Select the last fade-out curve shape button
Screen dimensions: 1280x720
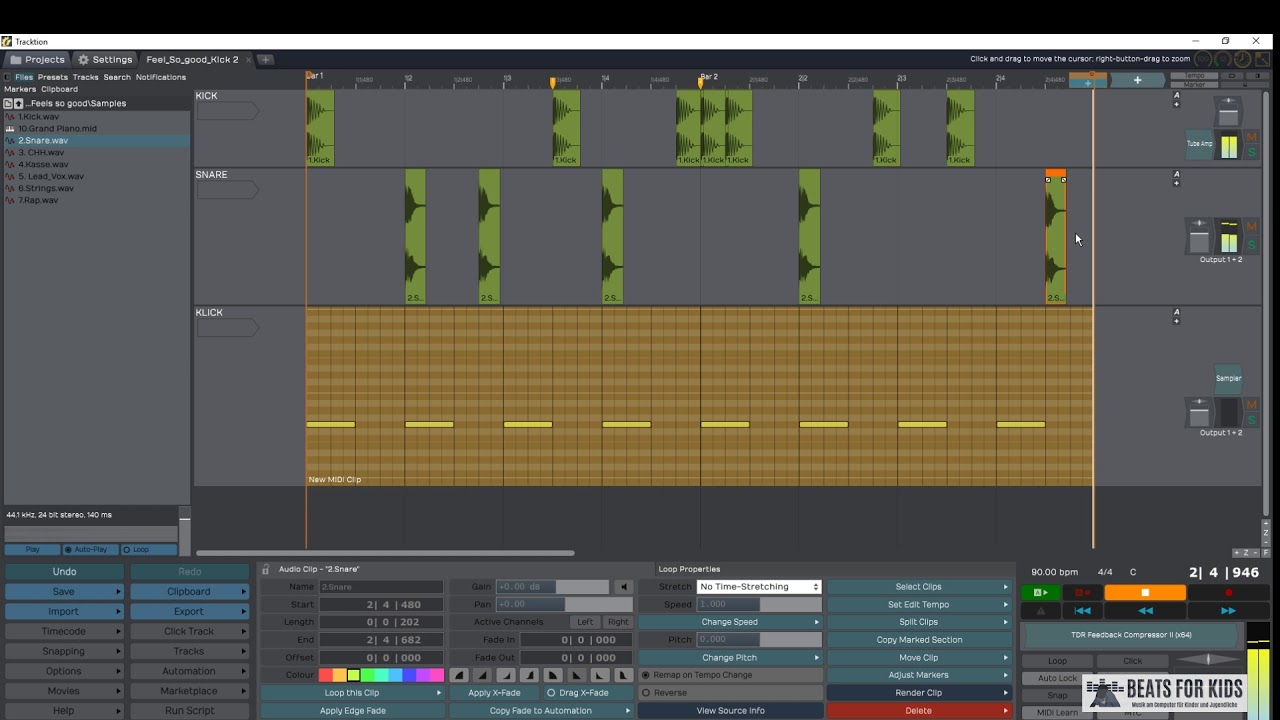click(x=623, y=675)
